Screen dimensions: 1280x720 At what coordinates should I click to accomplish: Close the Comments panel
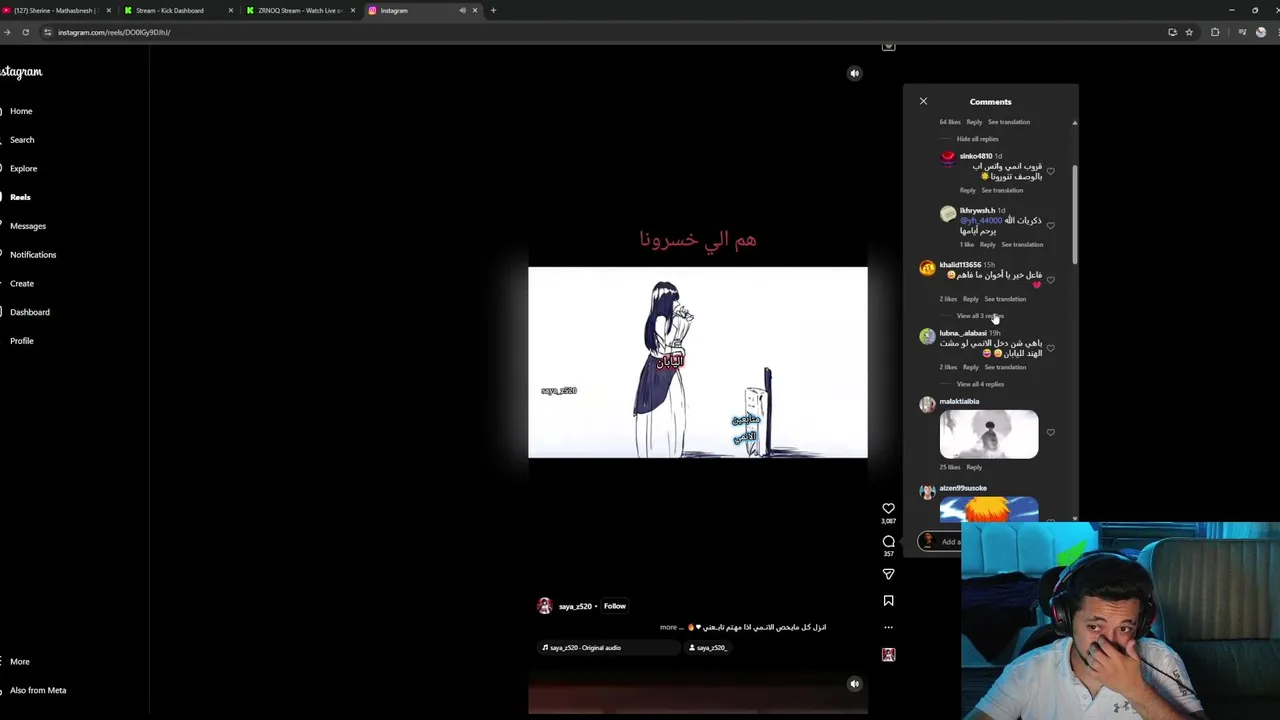click(923, 101)
